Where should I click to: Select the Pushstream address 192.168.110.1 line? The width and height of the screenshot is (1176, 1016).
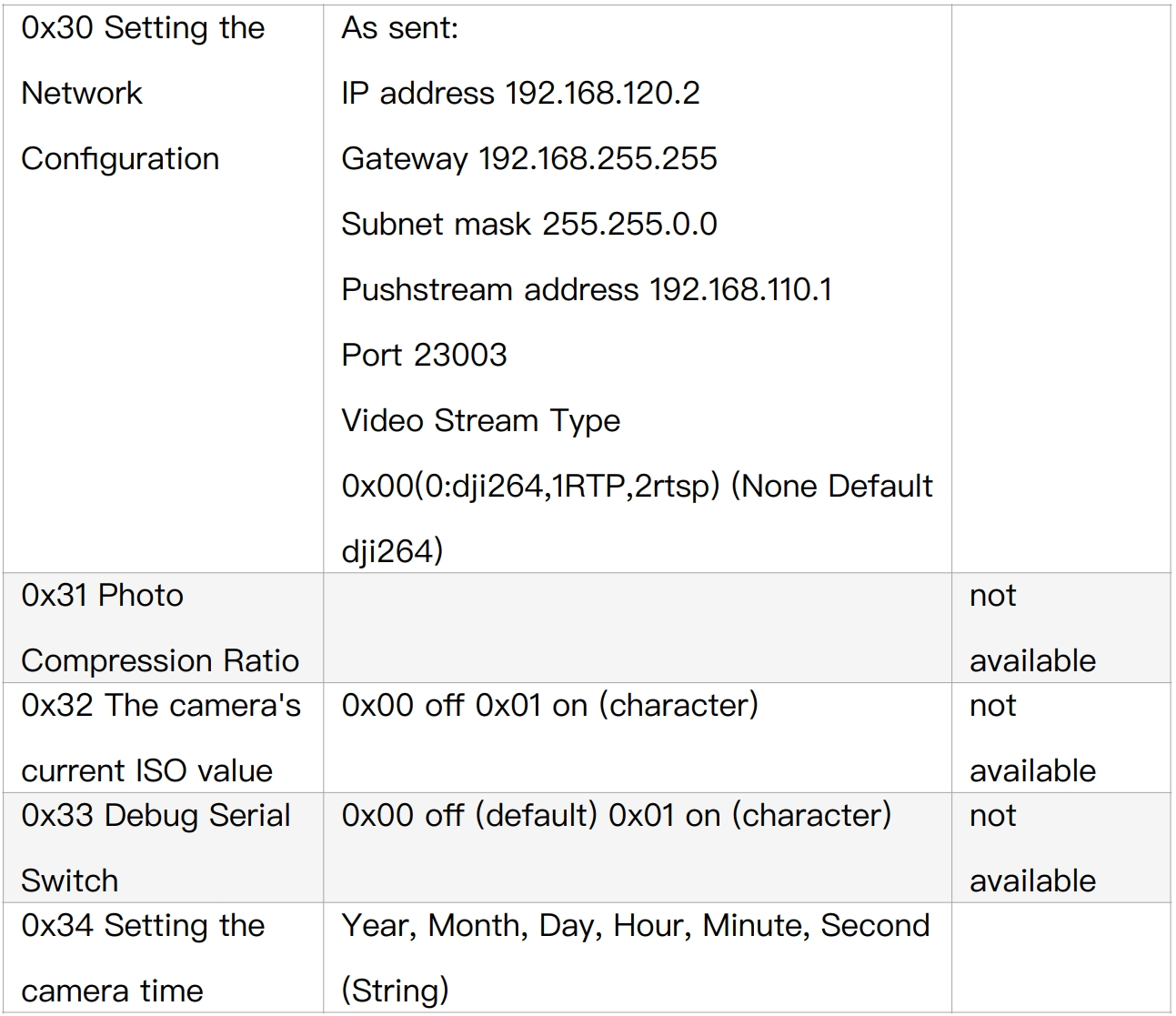point(587,289)
